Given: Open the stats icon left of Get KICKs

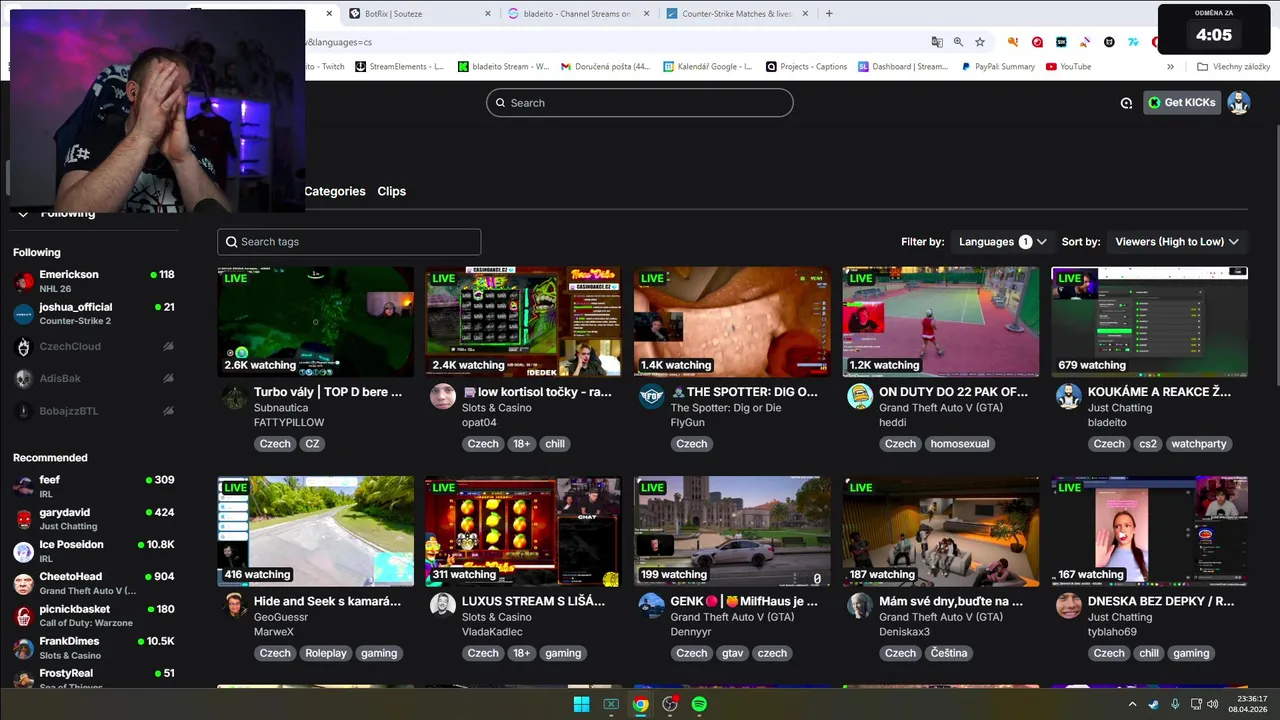Looking at the screenshot, I should pyautogui.click(x=1126, y=103).
